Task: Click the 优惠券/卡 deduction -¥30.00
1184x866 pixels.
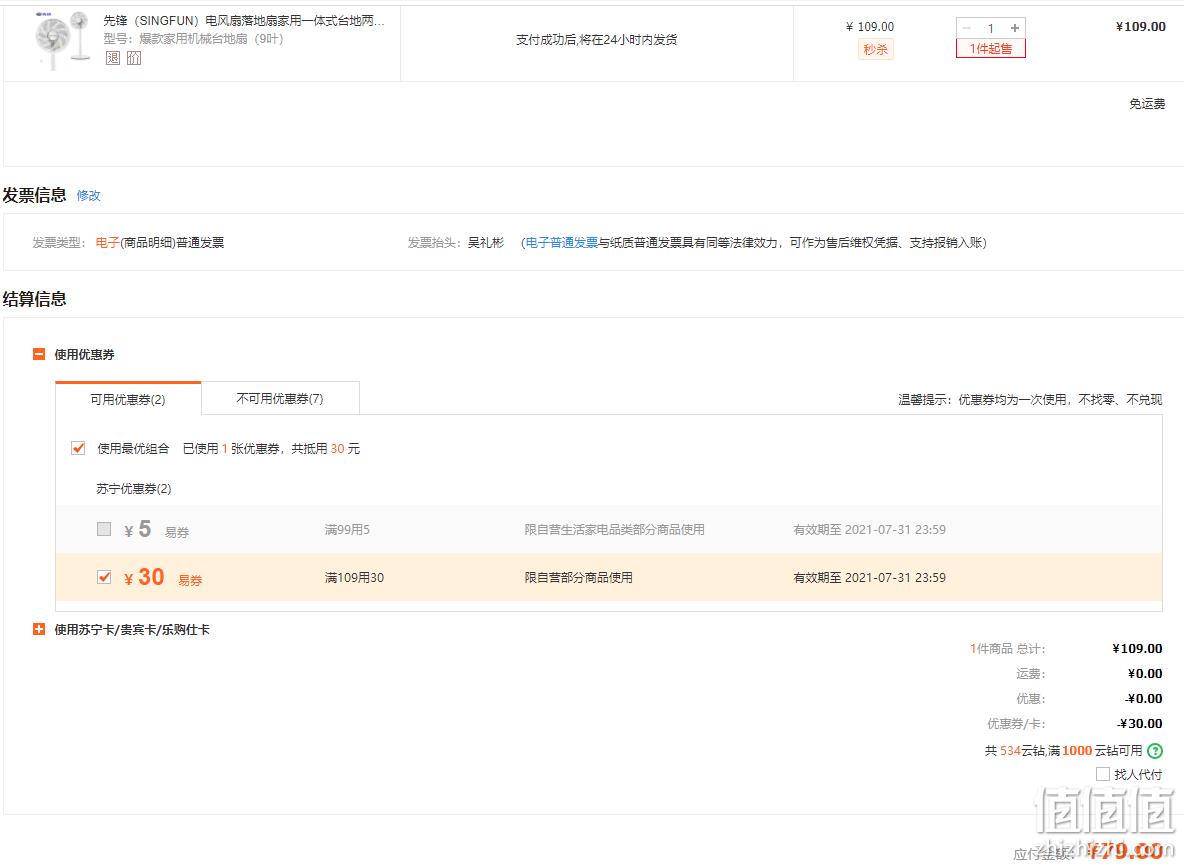Action: [1139, 723]
